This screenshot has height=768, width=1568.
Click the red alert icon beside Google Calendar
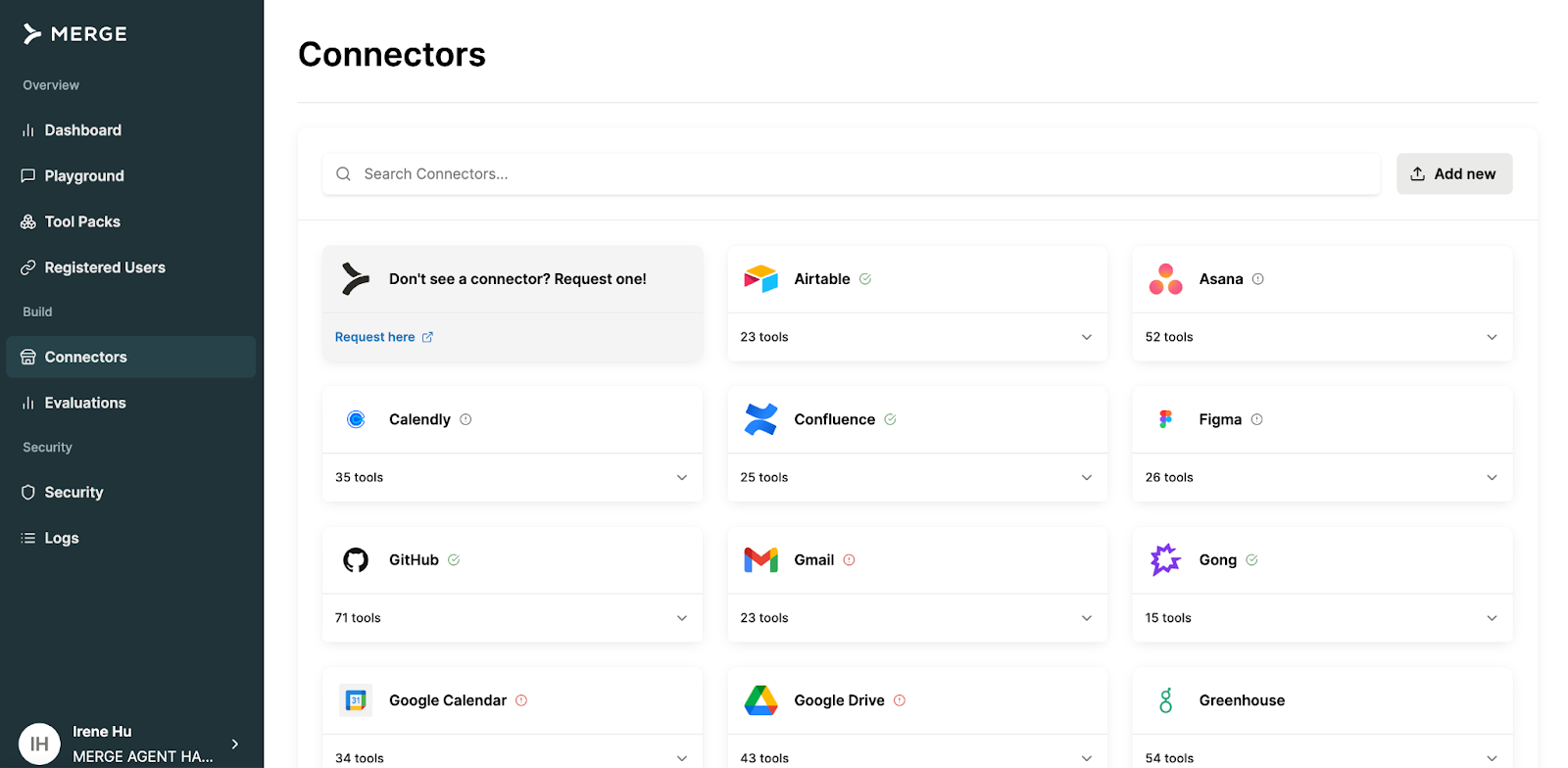tap(521, 700)
